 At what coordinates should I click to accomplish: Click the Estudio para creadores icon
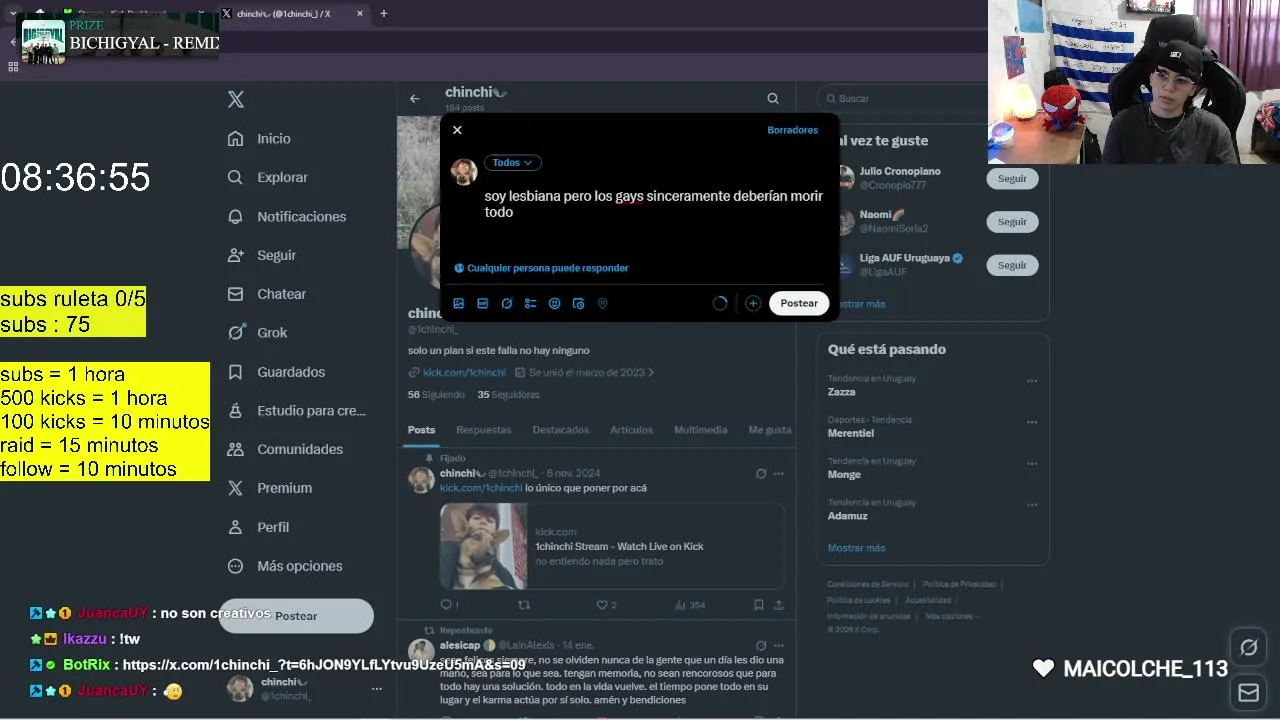coord(235,411)
